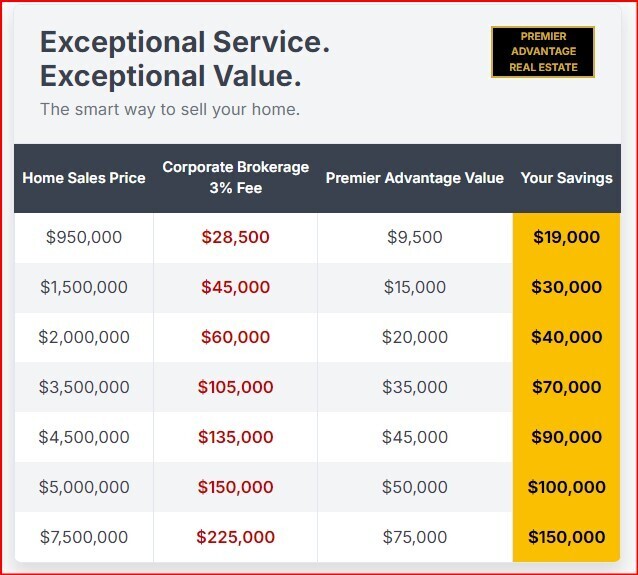This screenshot has width=638, height=575.
Task: Select the $3,500,000 home price cell
Action: tap(84, 387)
